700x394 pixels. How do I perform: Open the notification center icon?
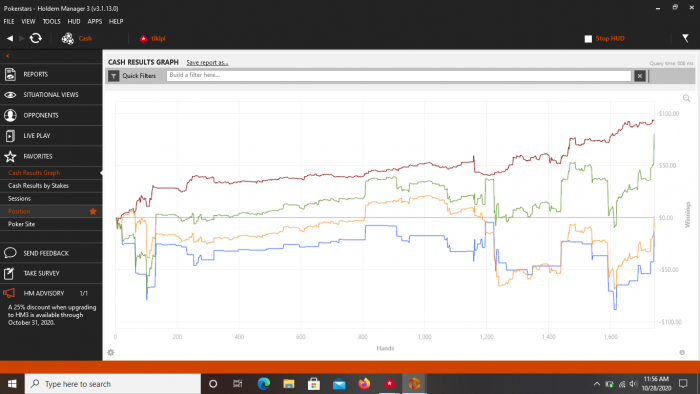pyautogui.click(x=683, y=384)
